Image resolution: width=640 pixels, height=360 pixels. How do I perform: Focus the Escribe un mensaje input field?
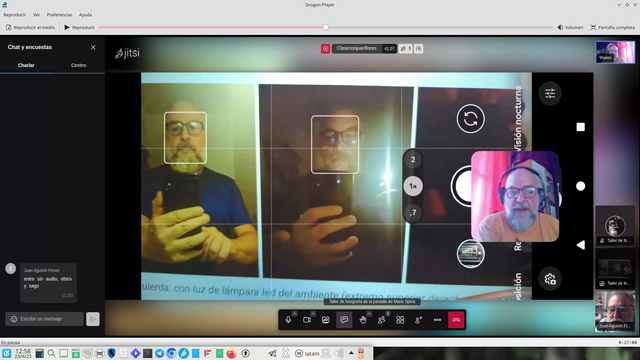(x=44, y=319)
